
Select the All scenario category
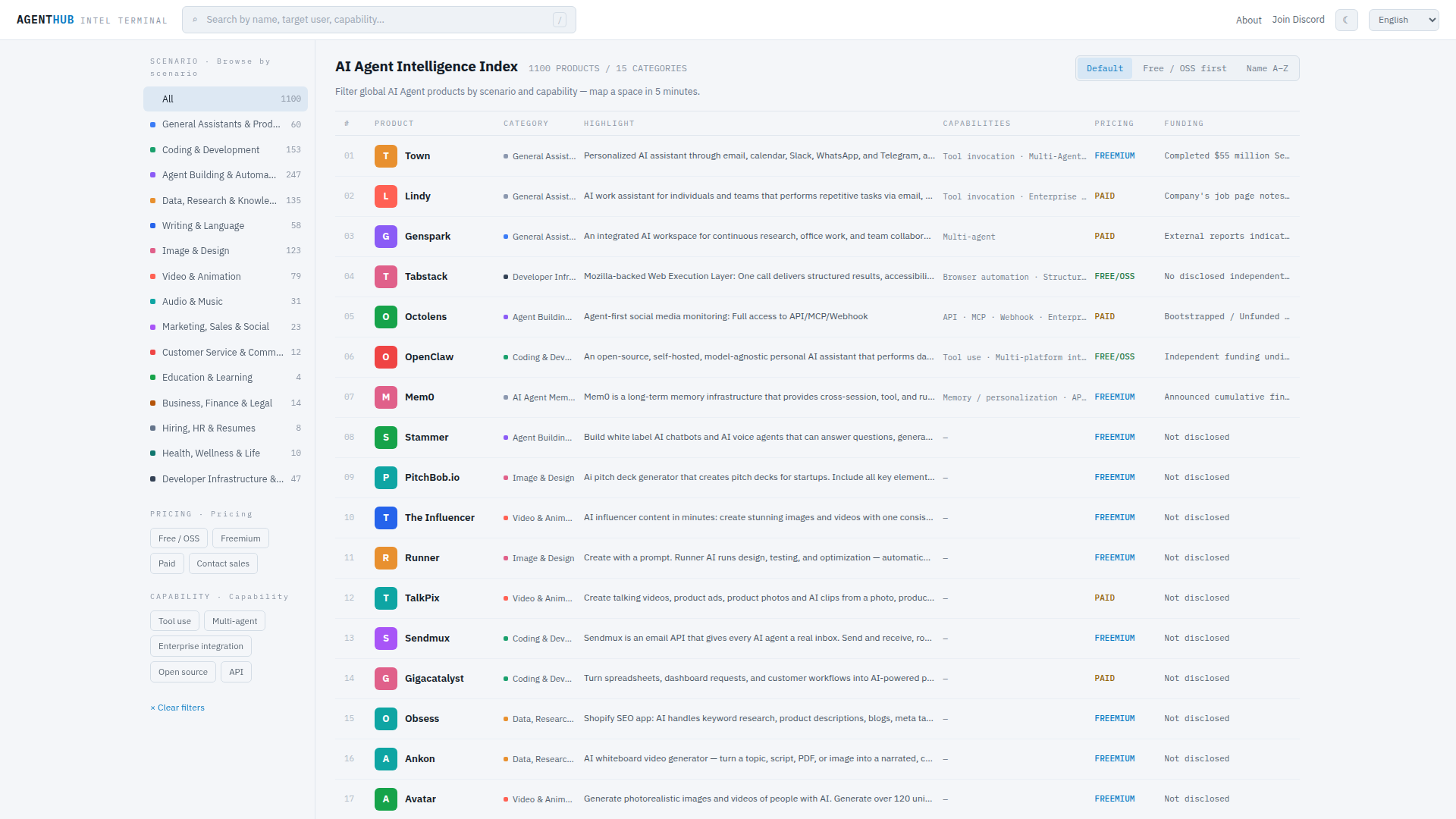coord(225,99)
